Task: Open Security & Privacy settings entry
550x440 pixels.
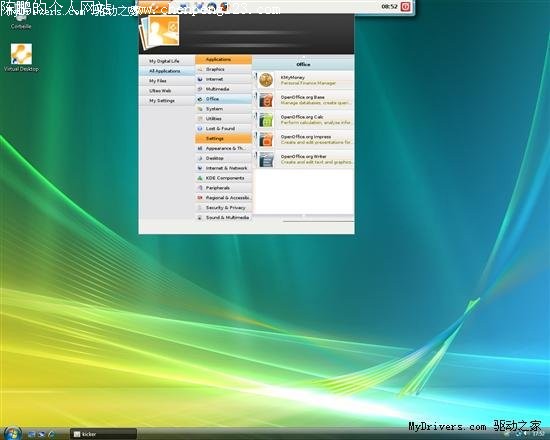Action: [223, 208]
